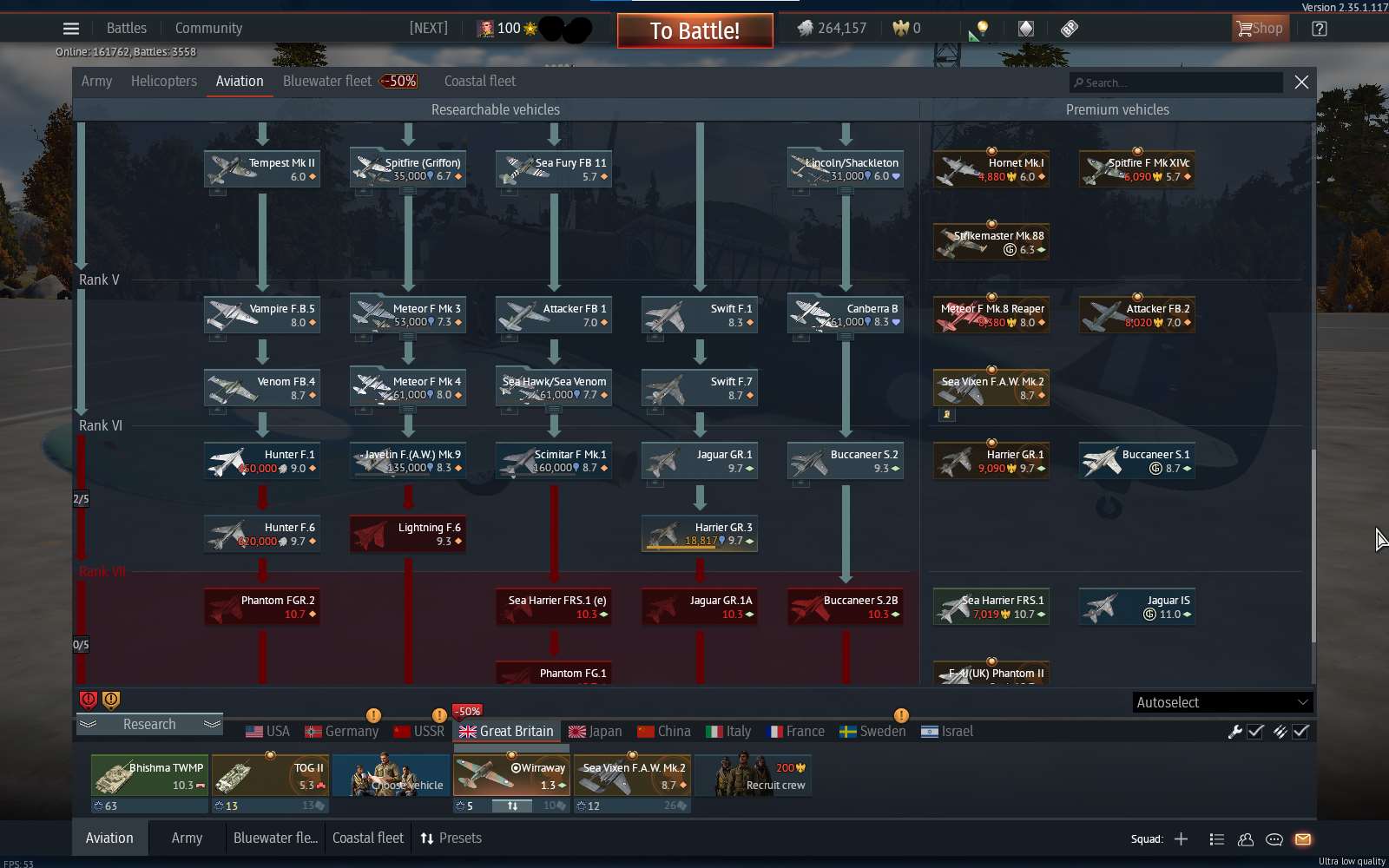The height and width of the screenshot is (868, 1389).
Task: Open the Community menu
Action: [x=208, y=29]
